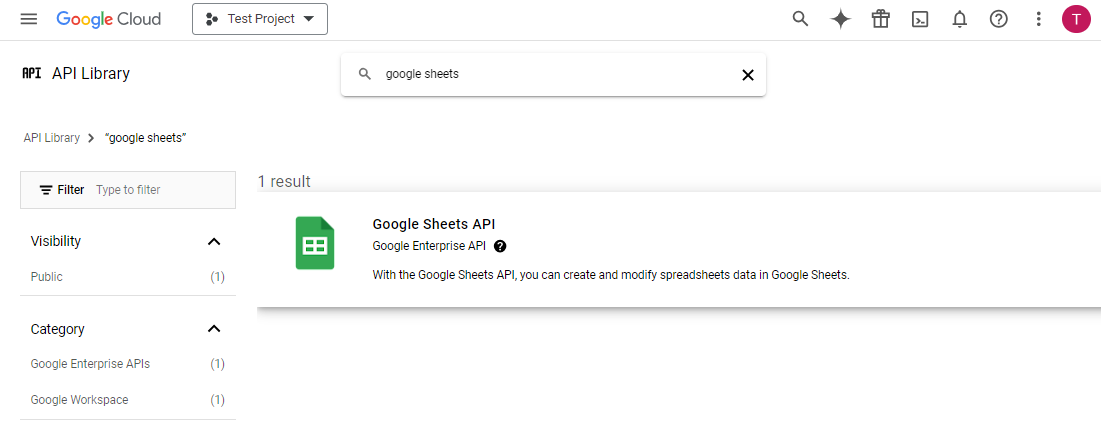
Task: Click the free trial gift icon
Action: pos(880,19)
